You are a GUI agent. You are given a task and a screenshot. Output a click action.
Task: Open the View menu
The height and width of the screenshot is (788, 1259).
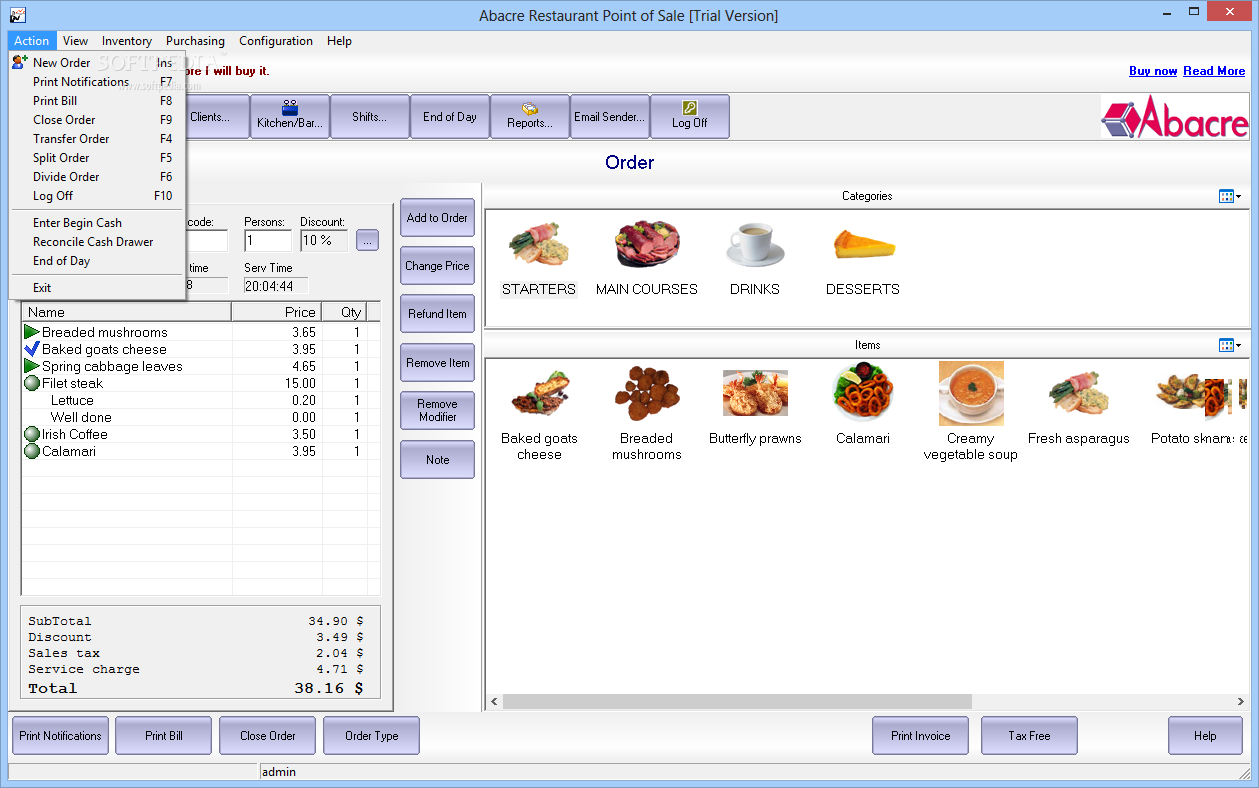click(x=75, y=41)
